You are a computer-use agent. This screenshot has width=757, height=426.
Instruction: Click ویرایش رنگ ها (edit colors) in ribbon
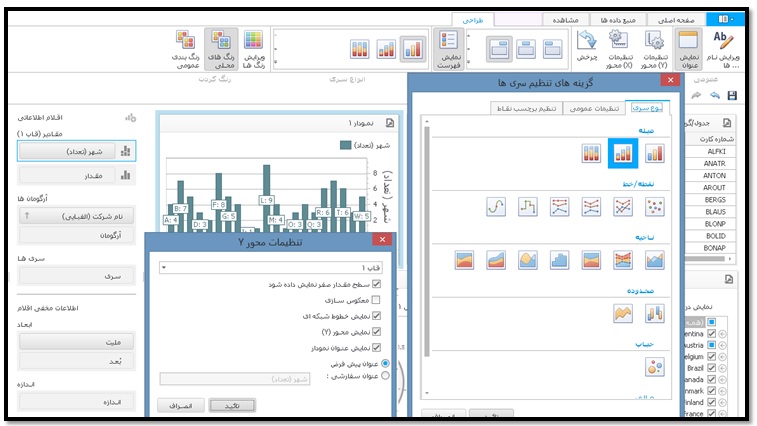pos(253,48)
